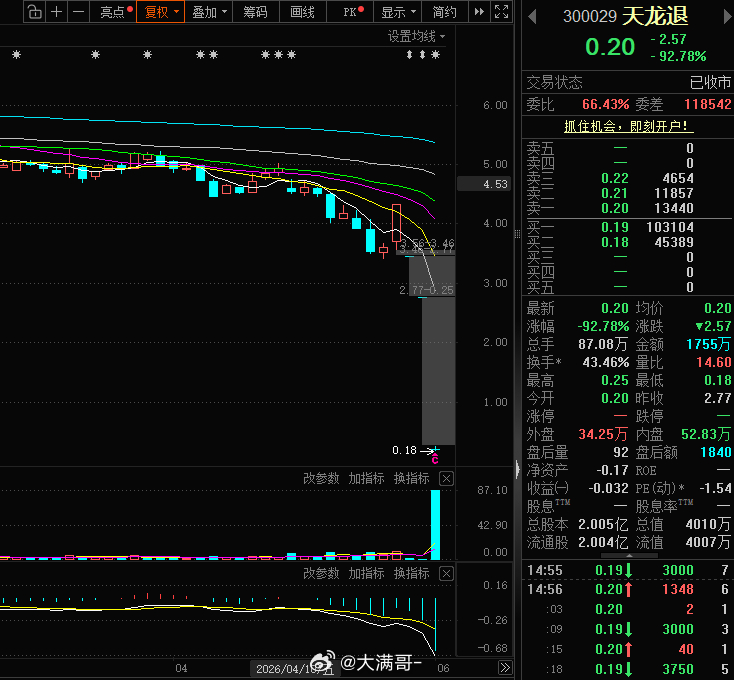Switch to 简约 simple mode
The width and height of the screenshot is (734, 680).
[445, 11]
